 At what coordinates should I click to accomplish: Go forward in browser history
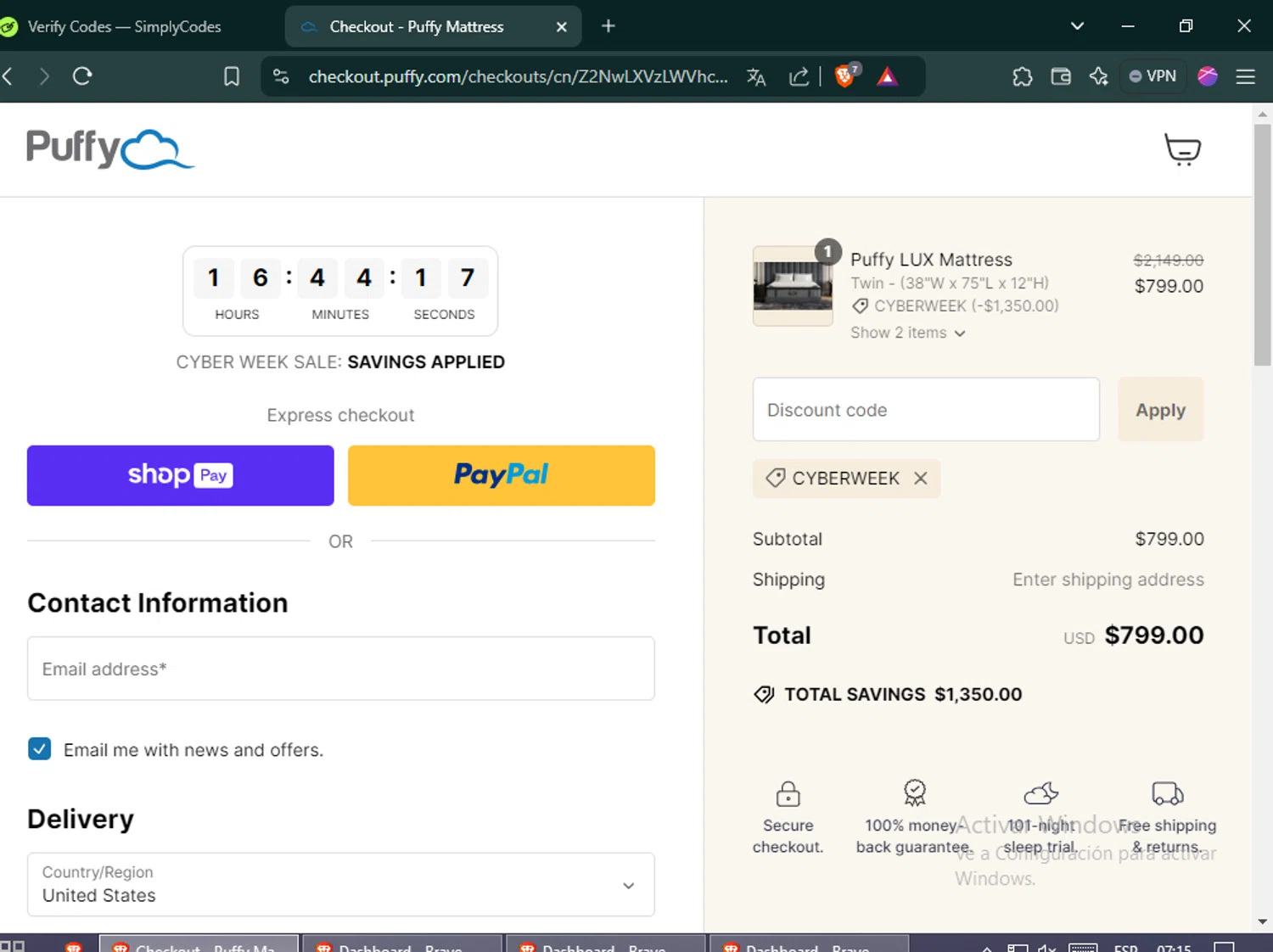[x=44, y=76]
